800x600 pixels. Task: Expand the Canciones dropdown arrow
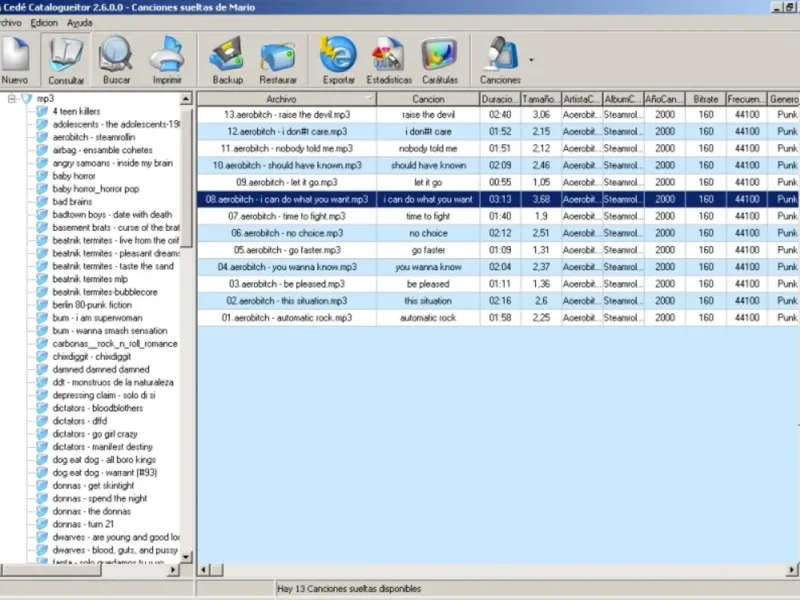click(x=531, y=60)
